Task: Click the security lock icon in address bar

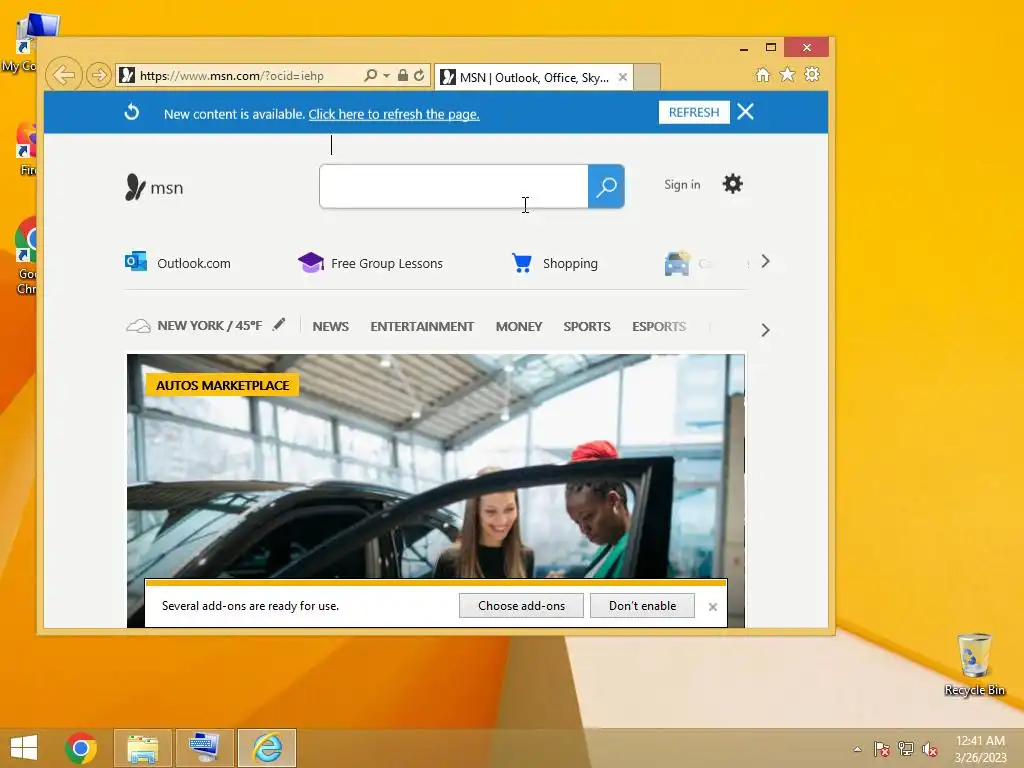Action: click(x=403, y=75)
